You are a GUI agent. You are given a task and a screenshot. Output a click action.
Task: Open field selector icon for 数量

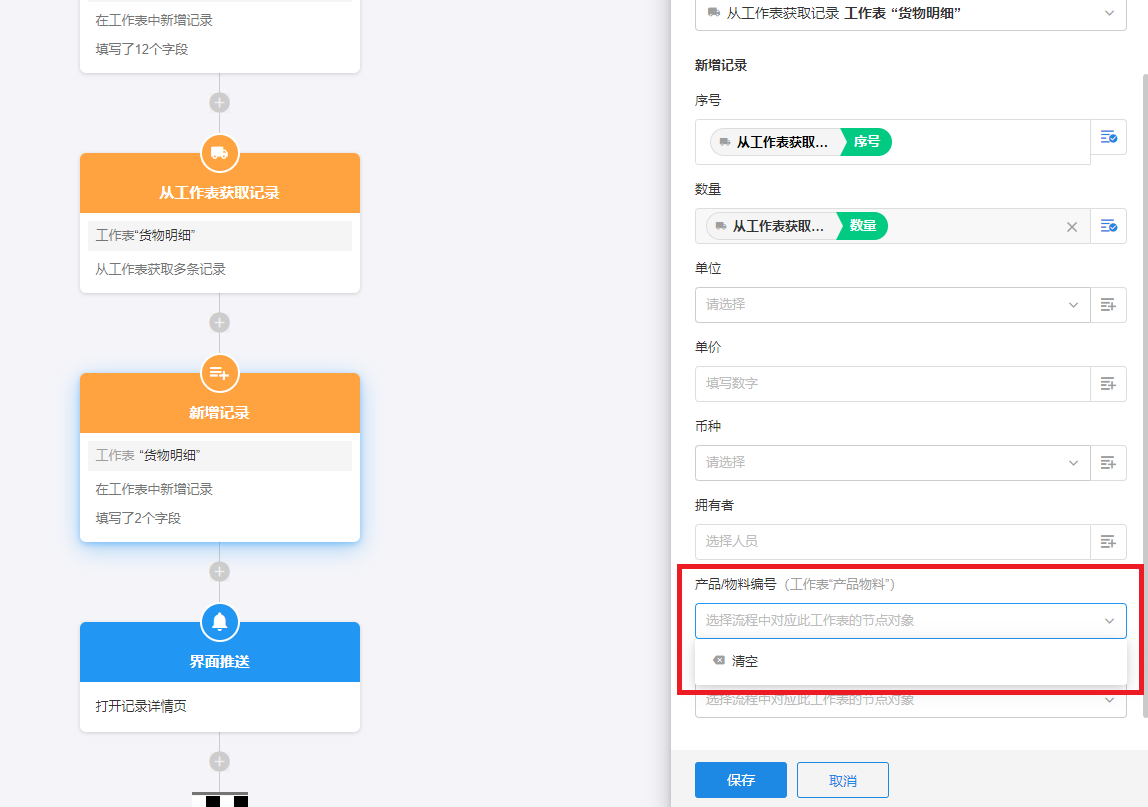click(1108, 226)
